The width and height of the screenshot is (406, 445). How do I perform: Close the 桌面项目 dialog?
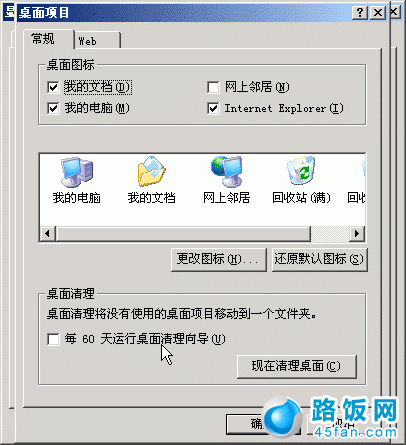point(378,13)
